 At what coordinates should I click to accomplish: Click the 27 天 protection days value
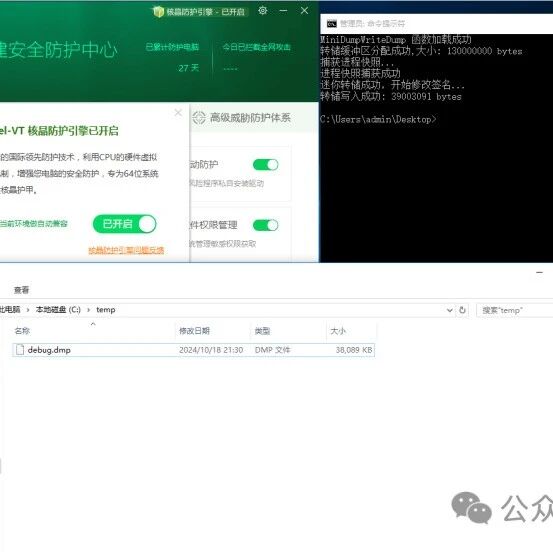188,68
